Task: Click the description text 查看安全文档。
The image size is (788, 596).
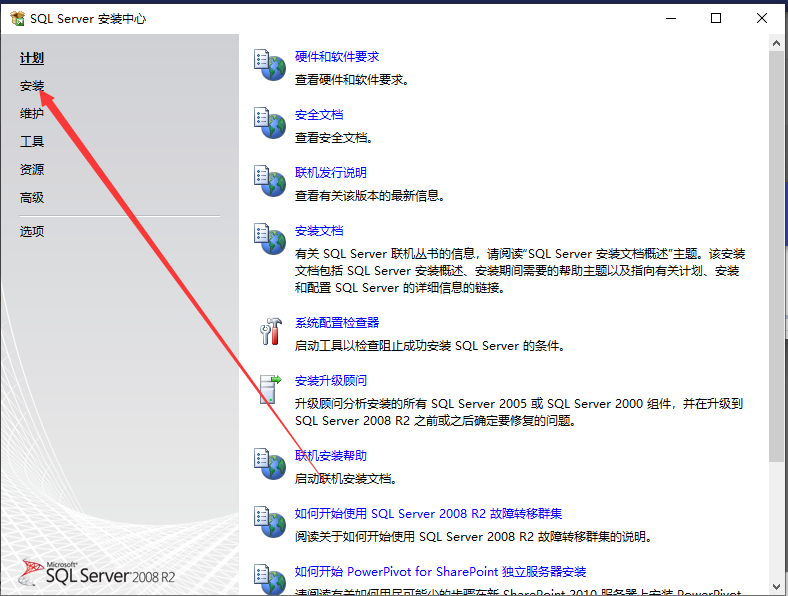Action: [334, 138]
